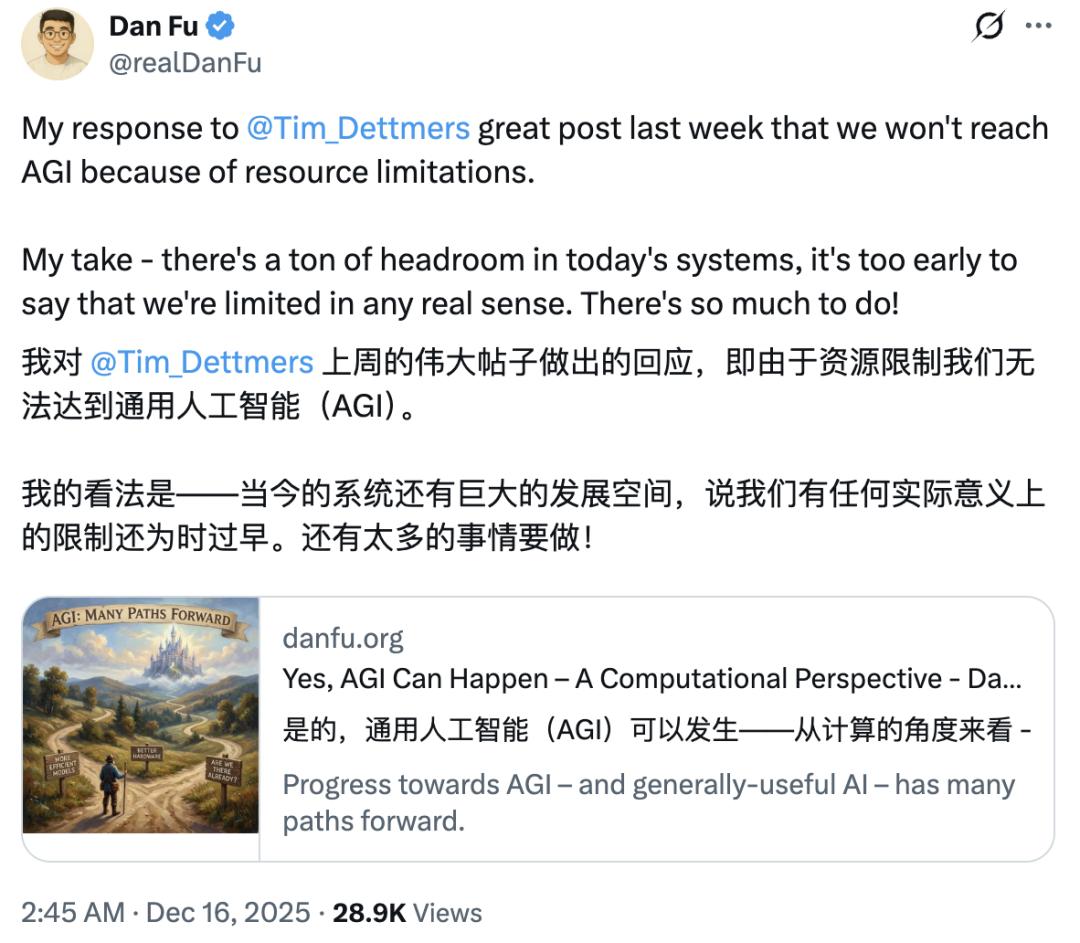Click the Chinese translated article title
Screen dimensions: 1080x943
(657, 731)
